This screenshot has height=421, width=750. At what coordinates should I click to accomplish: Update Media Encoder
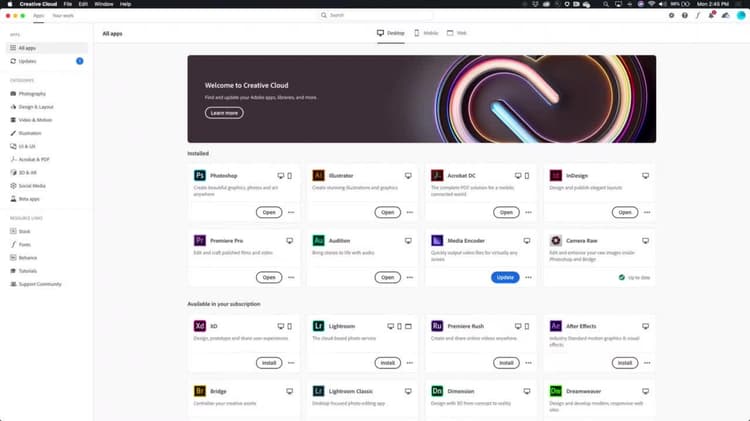[x=505, y=277]
